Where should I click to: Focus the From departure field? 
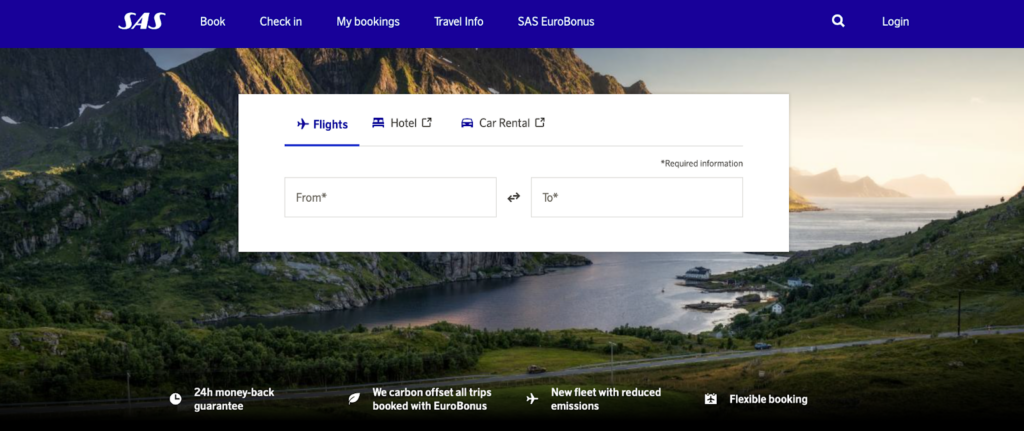tap(390, 198)
